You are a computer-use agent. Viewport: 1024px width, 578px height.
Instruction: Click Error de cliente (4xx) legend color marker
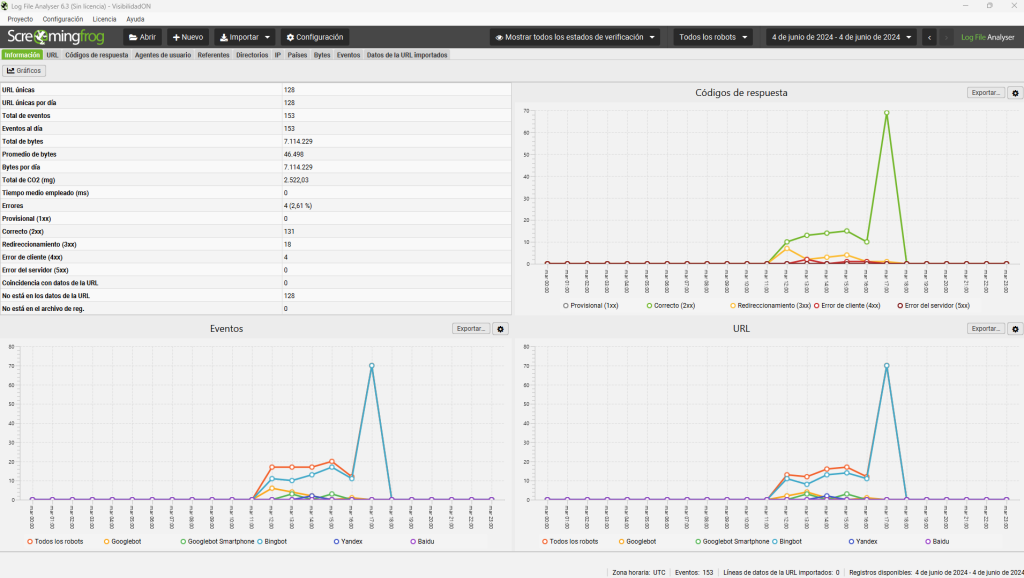[x=816, y=304]
